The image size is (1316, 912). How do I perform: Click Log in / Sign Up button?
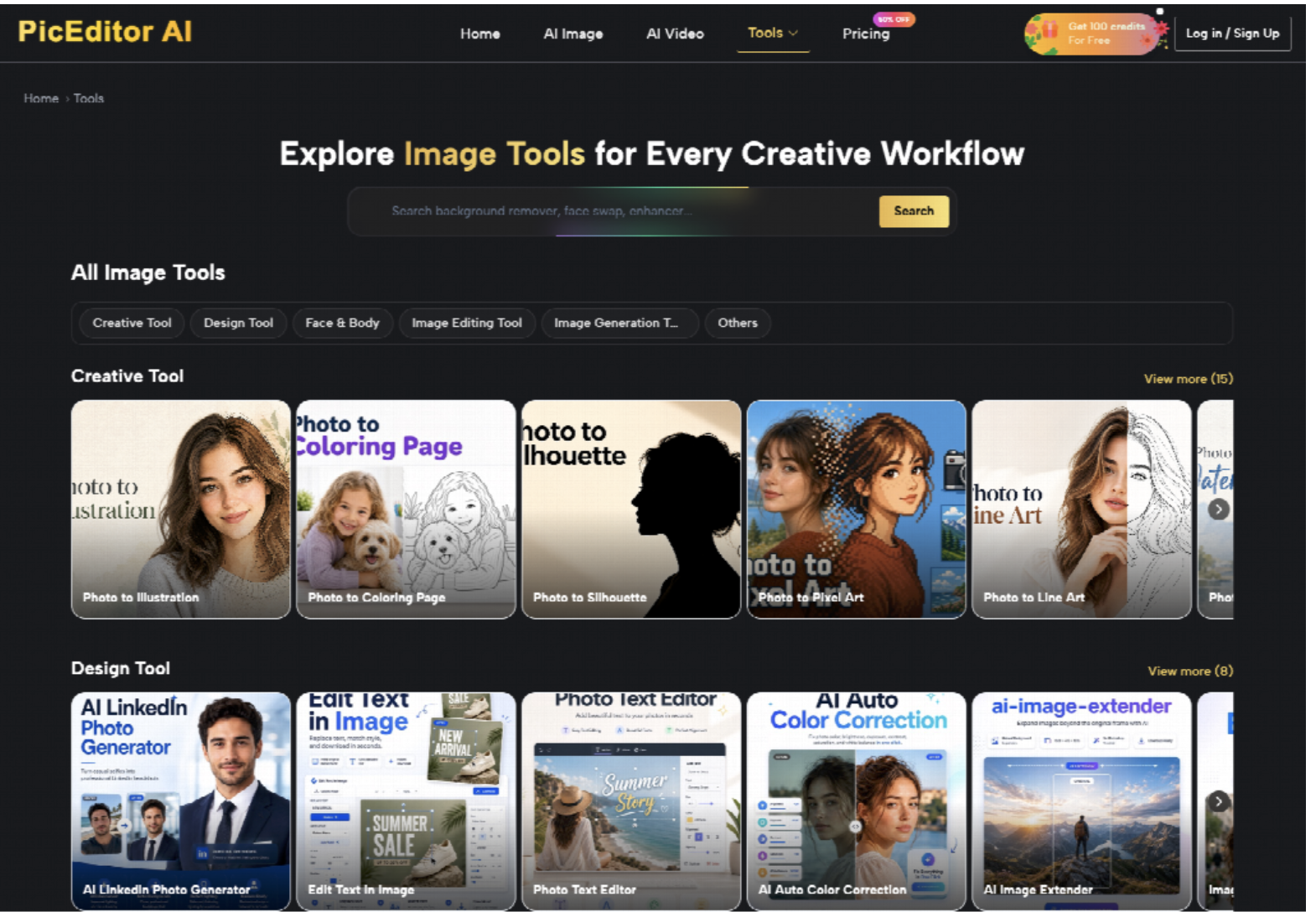point(1232,34)
